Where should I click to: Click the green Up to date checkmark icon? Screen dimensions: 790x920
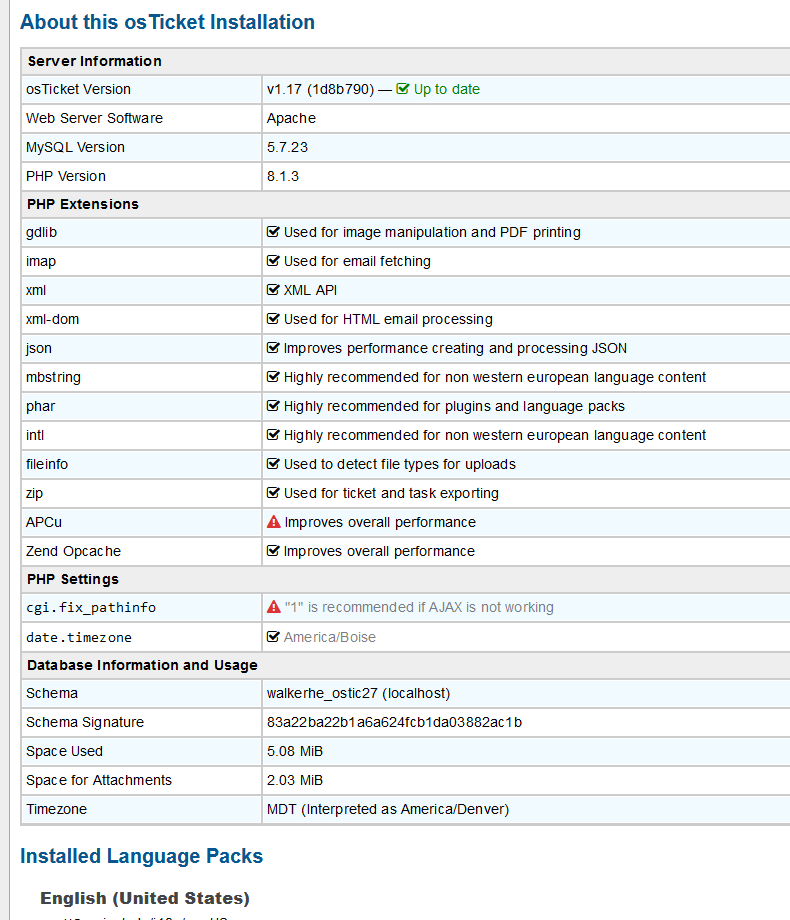(403, 89)
